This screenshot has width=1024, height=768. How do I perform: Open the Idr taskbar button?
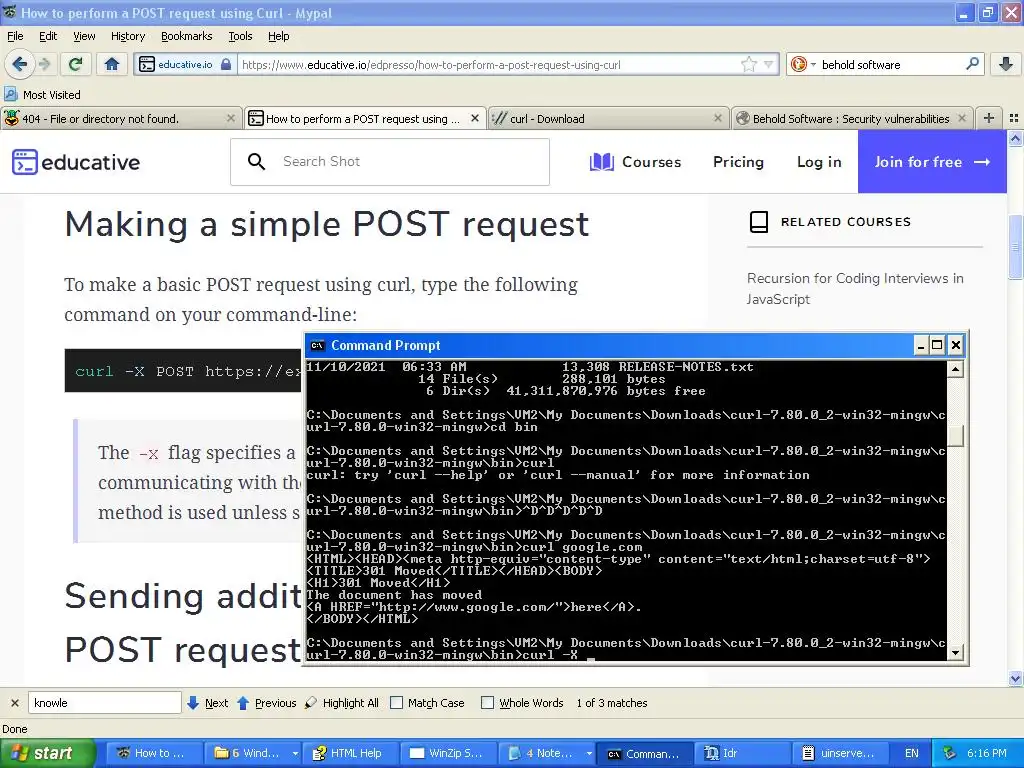[741, 753]
